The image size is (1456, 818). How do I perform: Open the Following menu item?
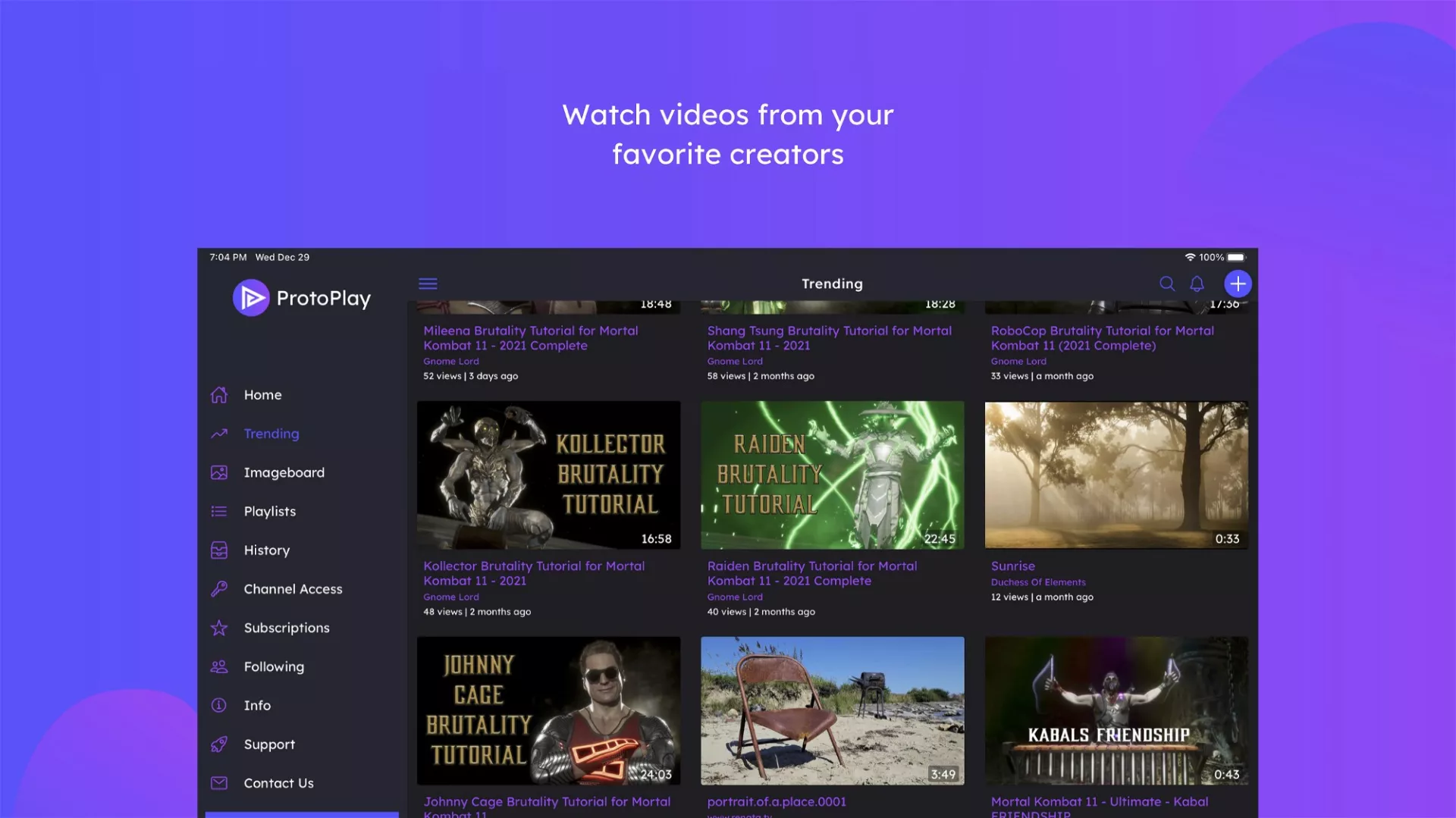(x=273, y=666)
